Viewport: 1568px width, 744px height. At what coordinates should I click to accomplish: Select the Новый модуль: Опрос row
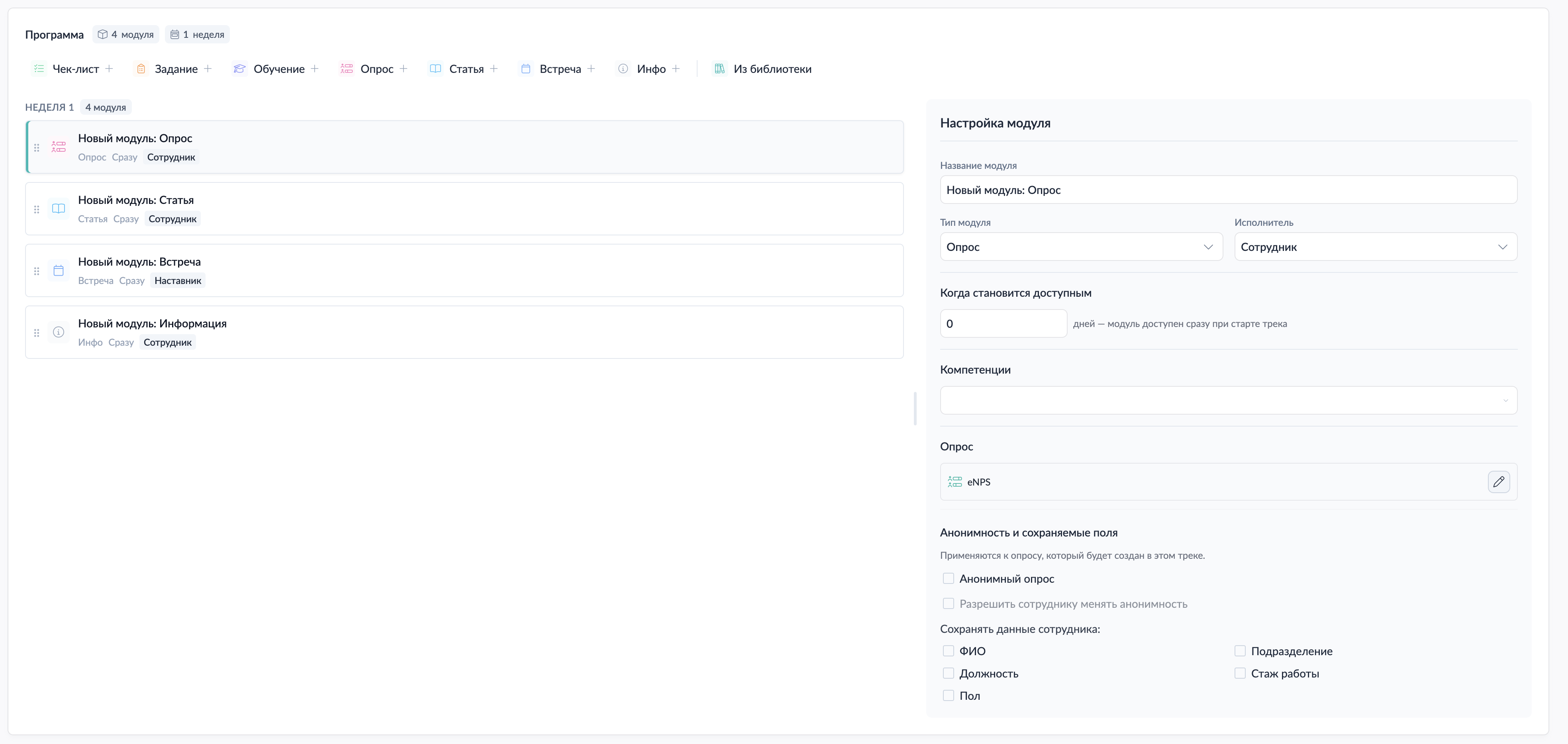[465, 147]
